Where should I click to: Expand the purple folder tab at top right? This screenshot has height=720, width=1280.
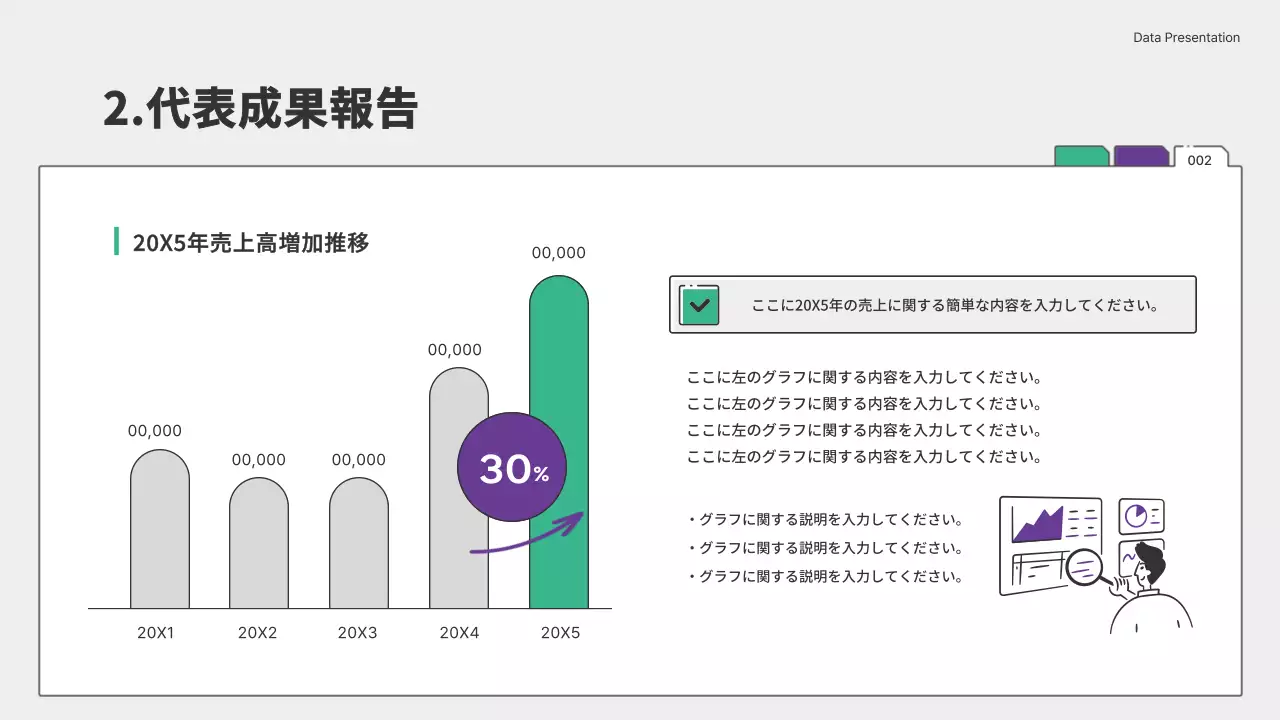(x=1140, y=156)
